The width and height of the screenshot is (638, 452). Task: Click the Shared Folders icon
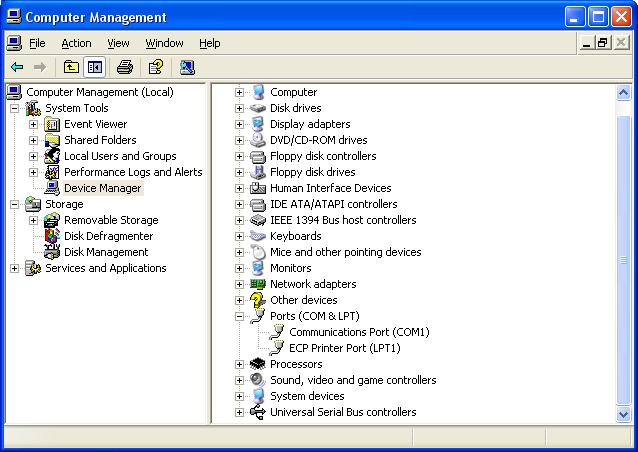pos(52,140)
